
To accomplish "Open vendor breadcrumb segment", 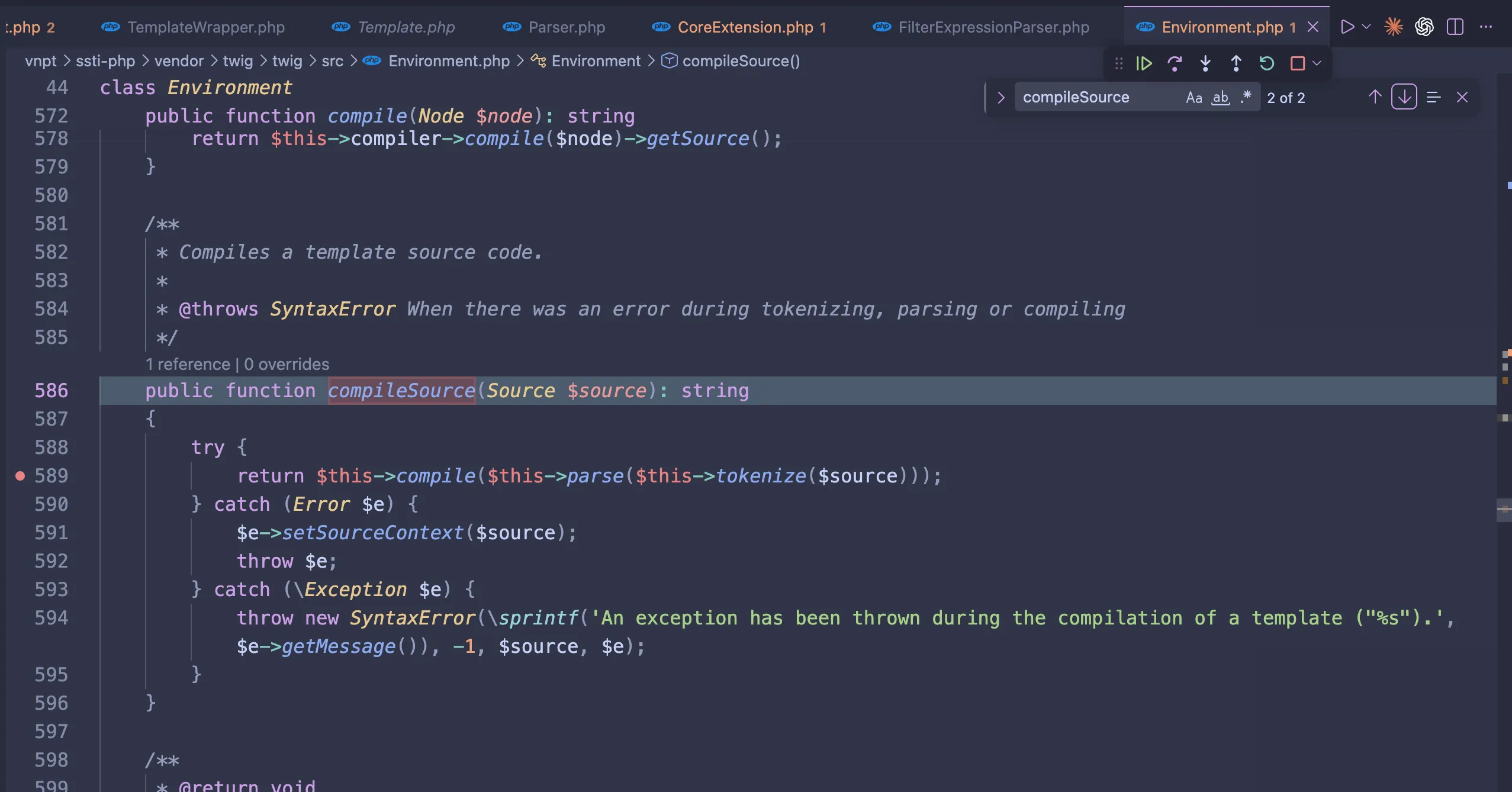I will [x=179, y=61].
